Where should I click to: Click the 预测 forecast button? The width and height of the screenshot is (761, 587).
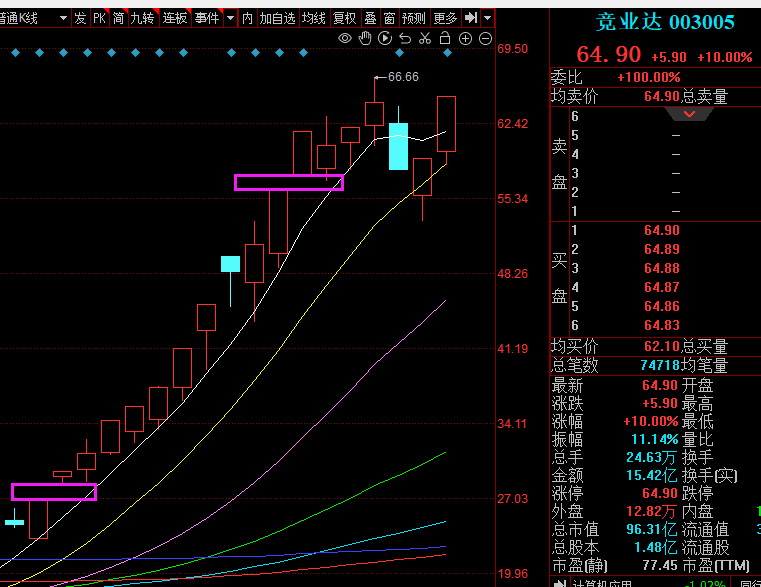coord(414,18)
